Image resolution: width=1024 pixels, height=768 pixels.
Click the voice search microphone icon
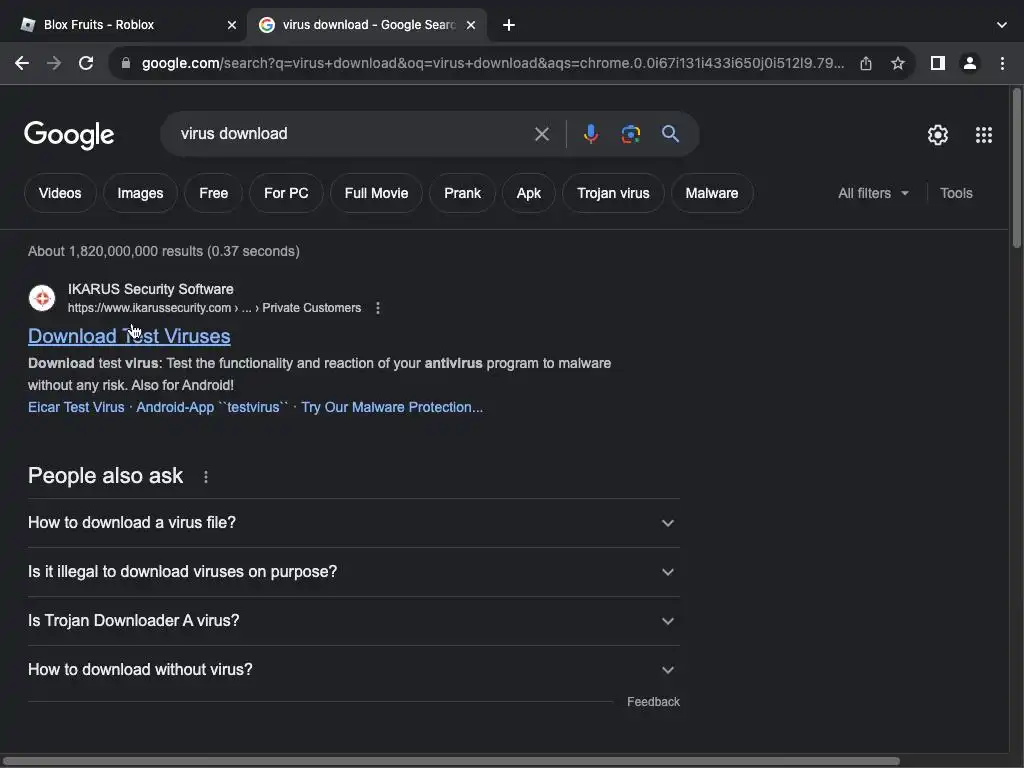[x=591, y=134]
